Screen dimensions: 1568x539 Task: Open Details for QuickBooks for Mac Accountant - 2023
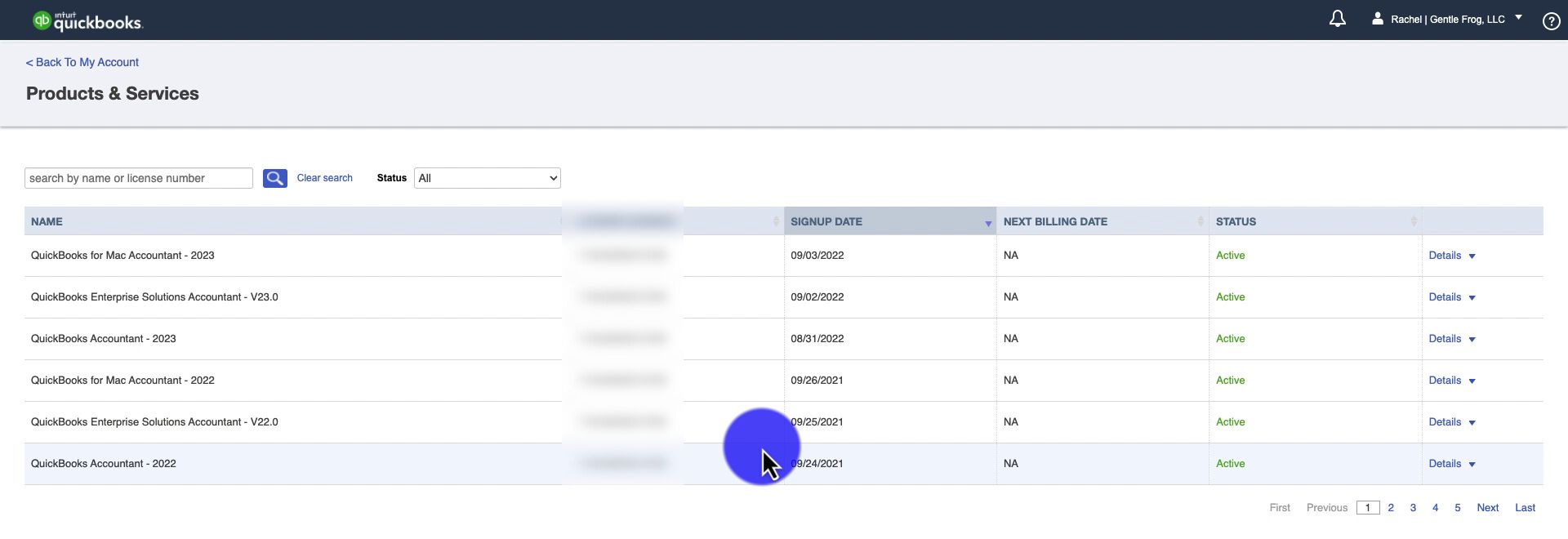coord(1444,256)
